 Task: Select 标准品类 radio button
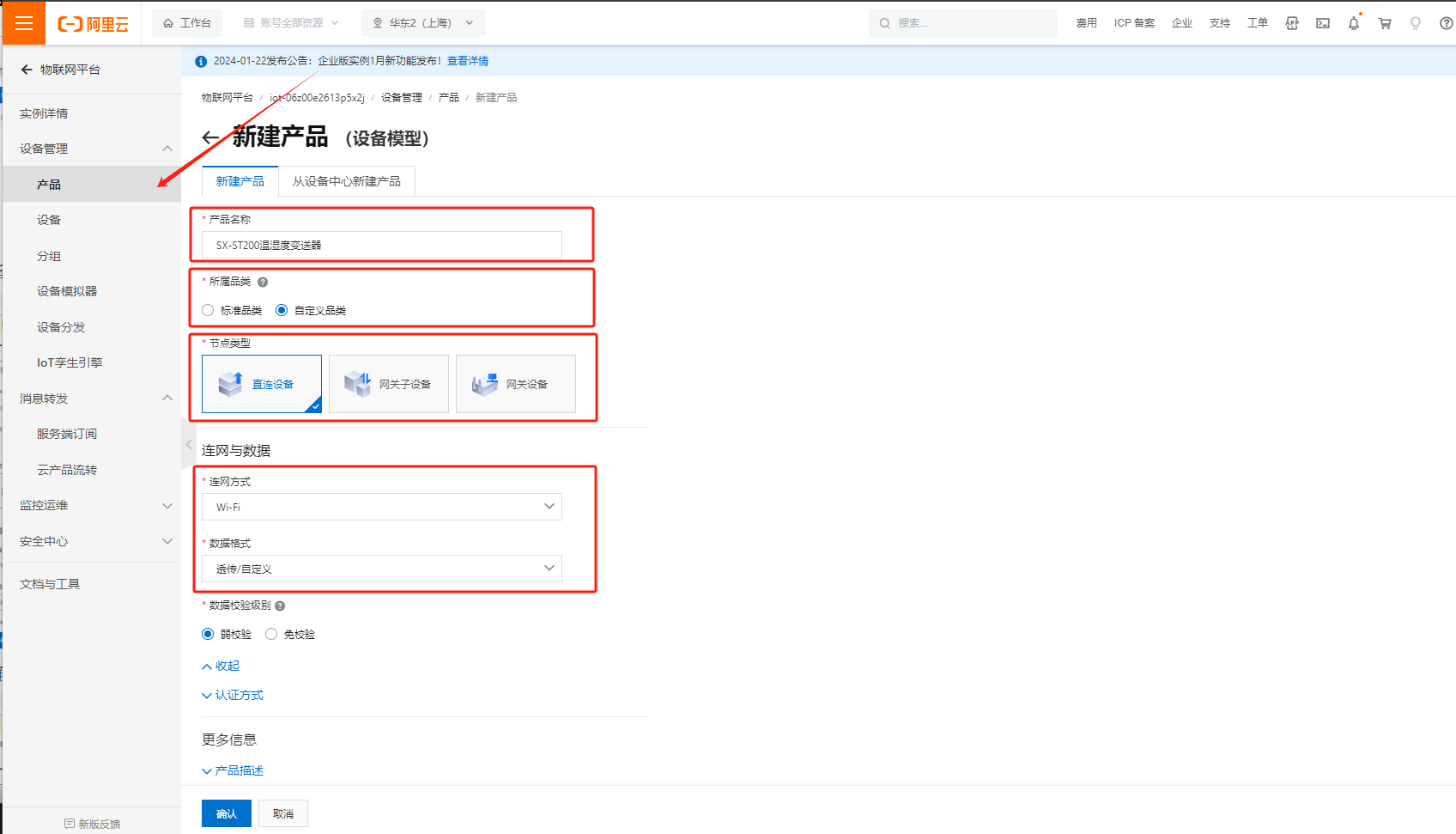click(x=208, y=310)
